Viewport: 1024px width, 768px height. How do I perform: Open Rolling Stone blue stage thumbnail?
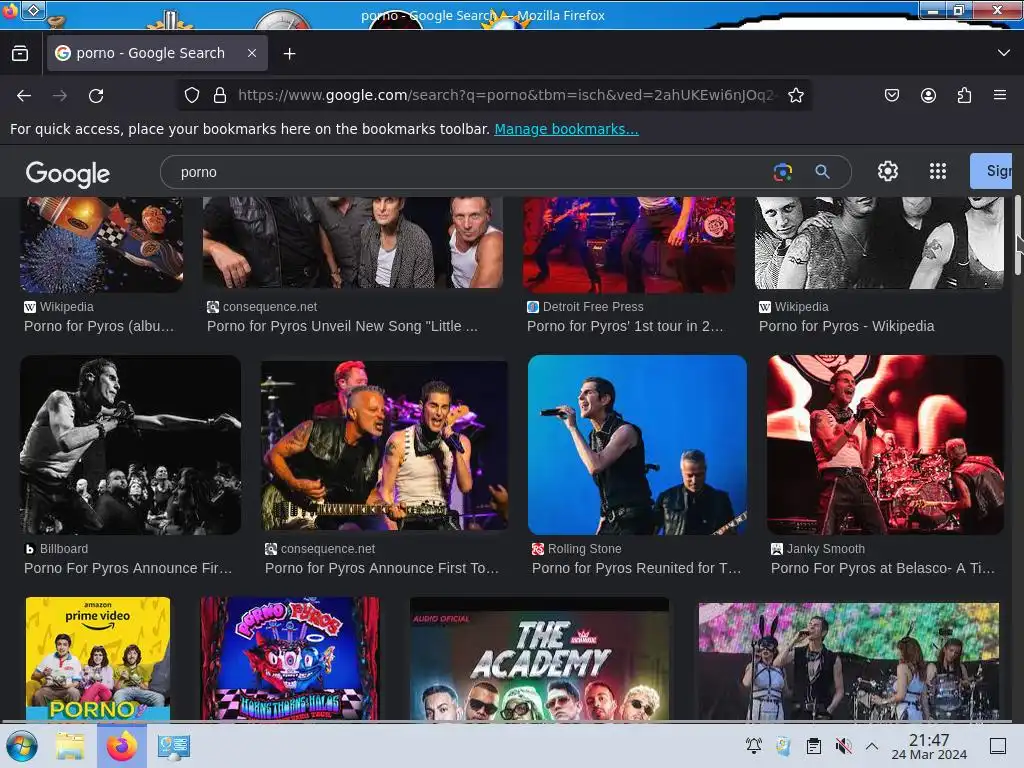point(637,445)
